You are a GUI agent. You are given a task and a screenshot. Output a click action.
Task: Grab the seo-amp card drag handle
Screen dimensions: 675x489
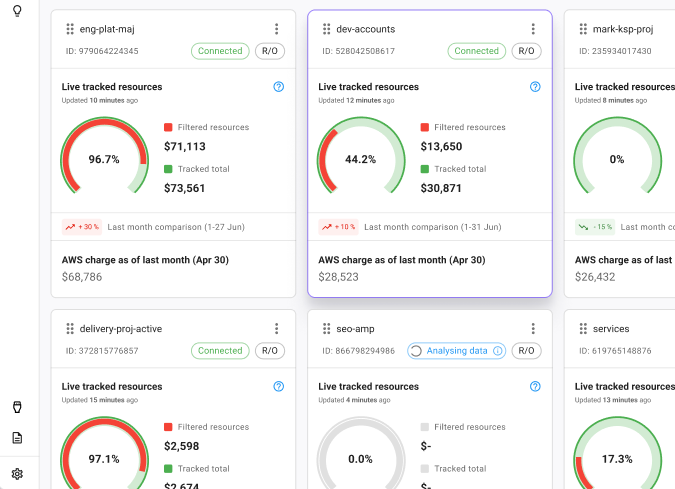[x=326, y=328]
